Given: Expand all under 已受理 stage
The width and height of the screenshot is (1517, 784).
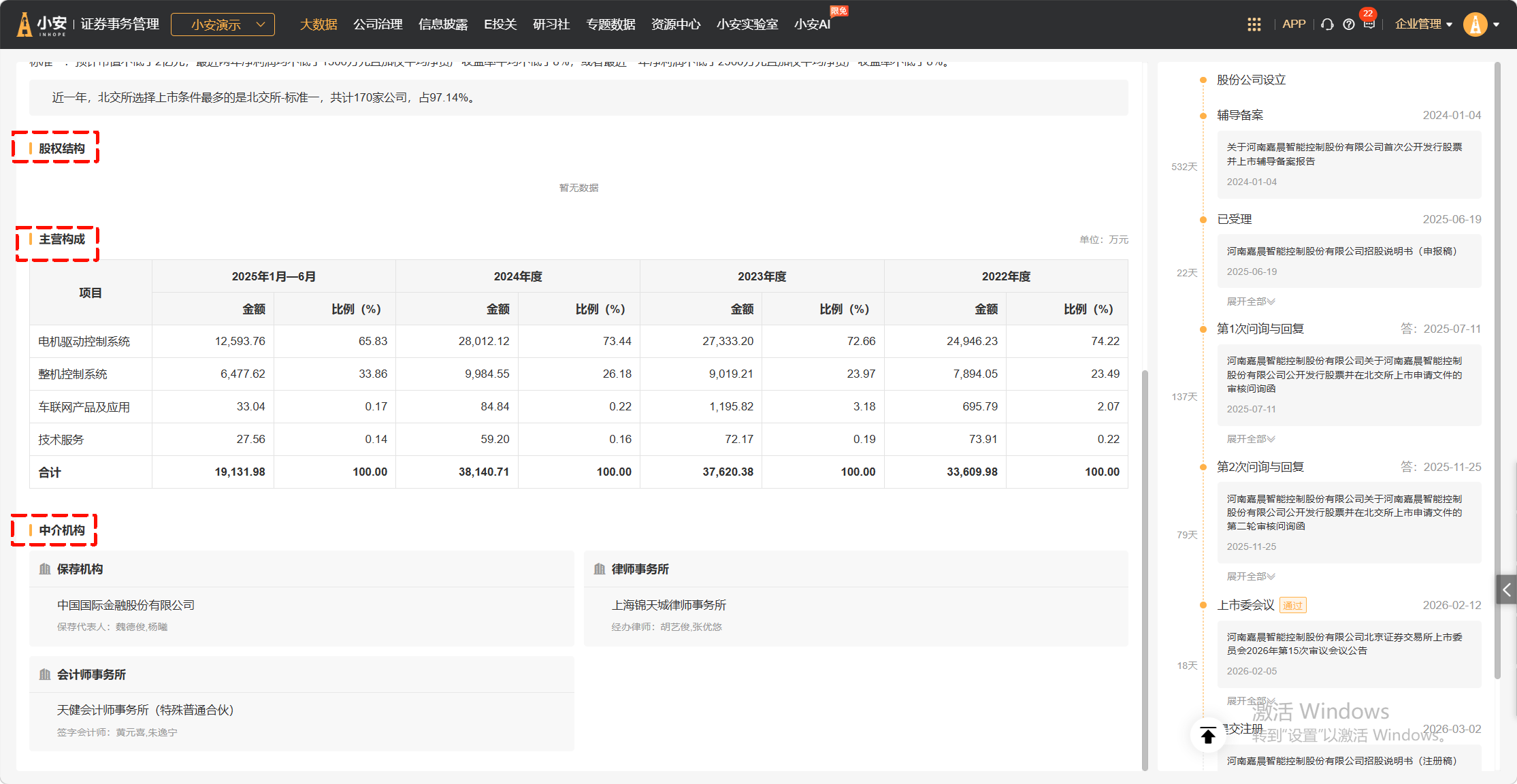Looking at the screenshot, I should point(1250,301).
